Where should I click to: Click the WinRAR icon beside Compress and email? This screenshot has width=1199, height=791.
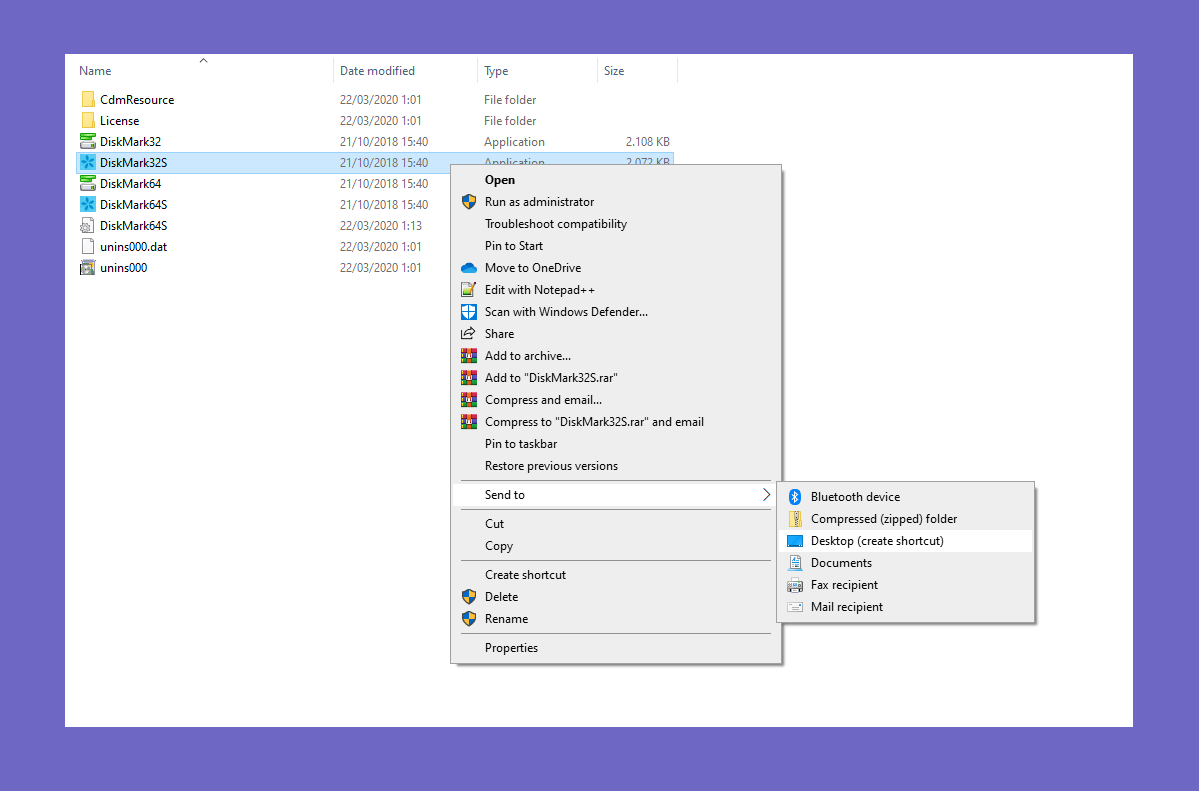469,400
